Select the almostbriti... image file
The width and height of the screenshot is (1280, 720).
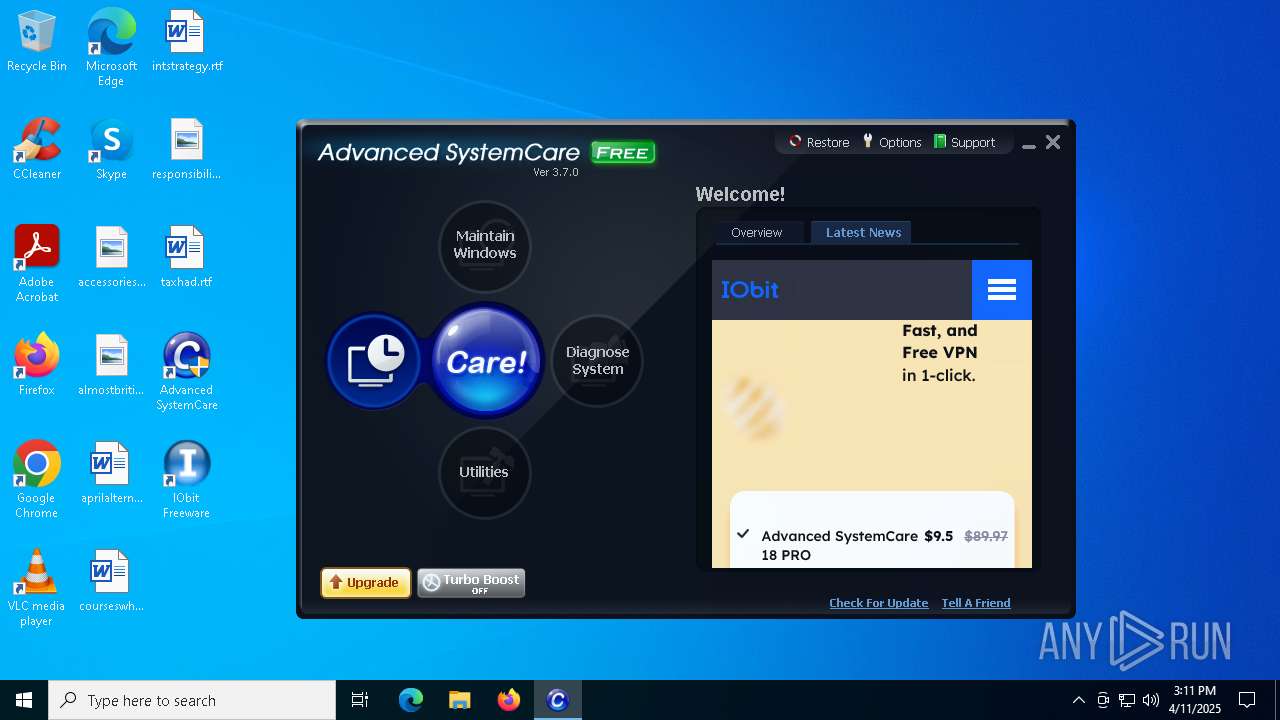click(x=111, y=366)
